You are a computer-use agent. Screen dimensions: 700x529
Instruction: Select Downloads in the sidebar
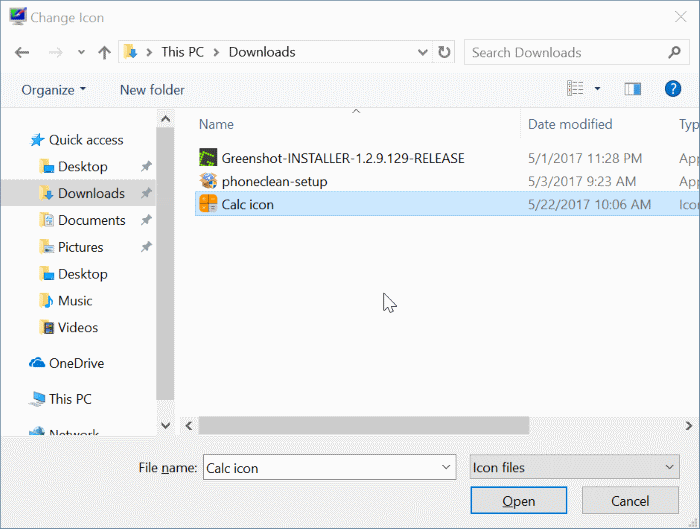tap(92, 193)
